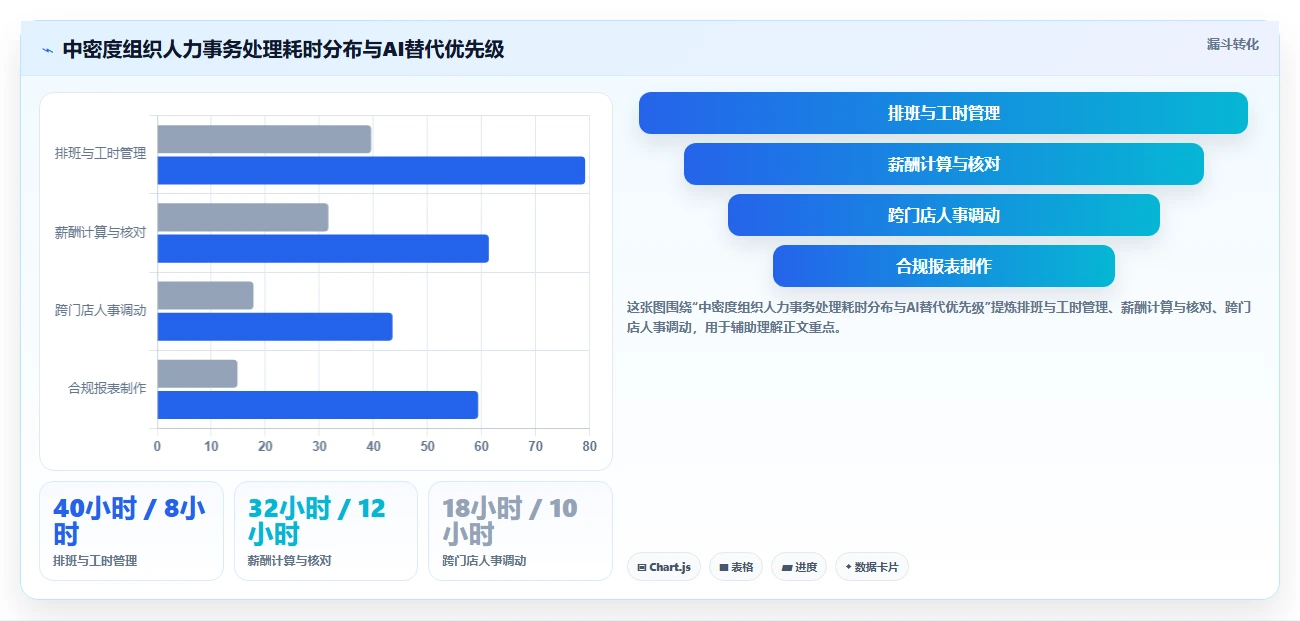Click the gray bar for 薪酬计算与核对
Viewport: 1300px width, 621px height.
click(x=243, y=217)
